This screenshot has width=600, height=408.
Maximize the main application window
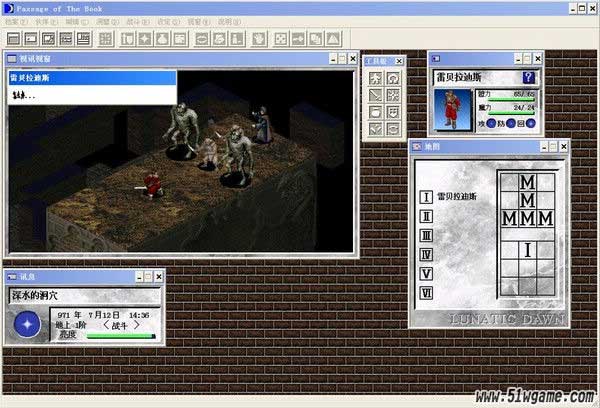(x=582, y=8)
